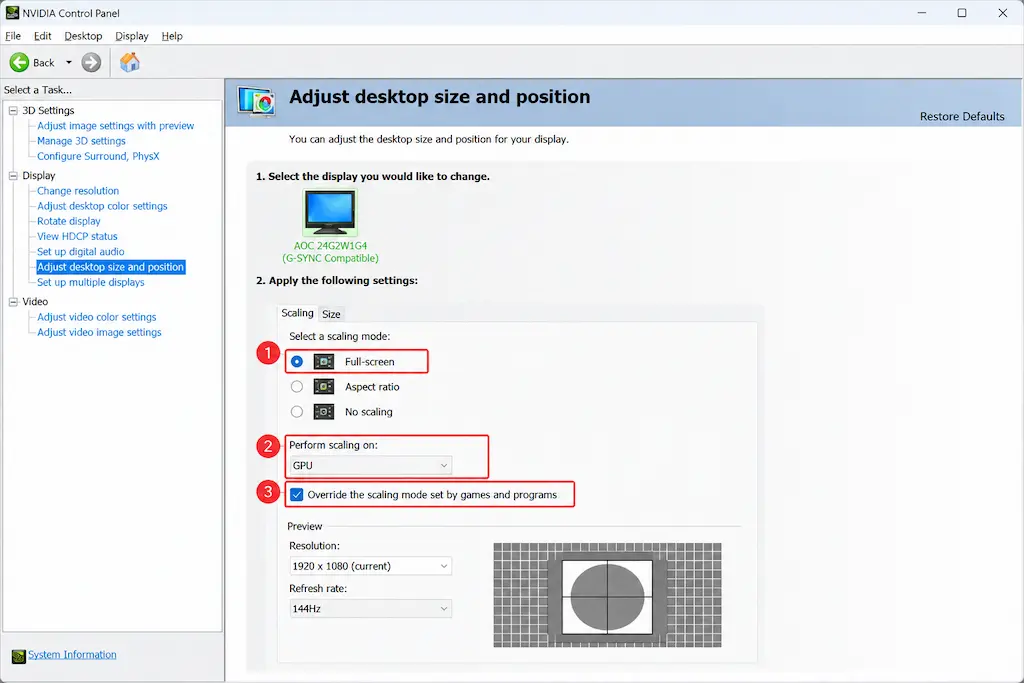Open the Resolution 1920 x 1080 dropdown
This screenshot has width=1024, height=683.
pyautogui.click(x=370, y=566)
